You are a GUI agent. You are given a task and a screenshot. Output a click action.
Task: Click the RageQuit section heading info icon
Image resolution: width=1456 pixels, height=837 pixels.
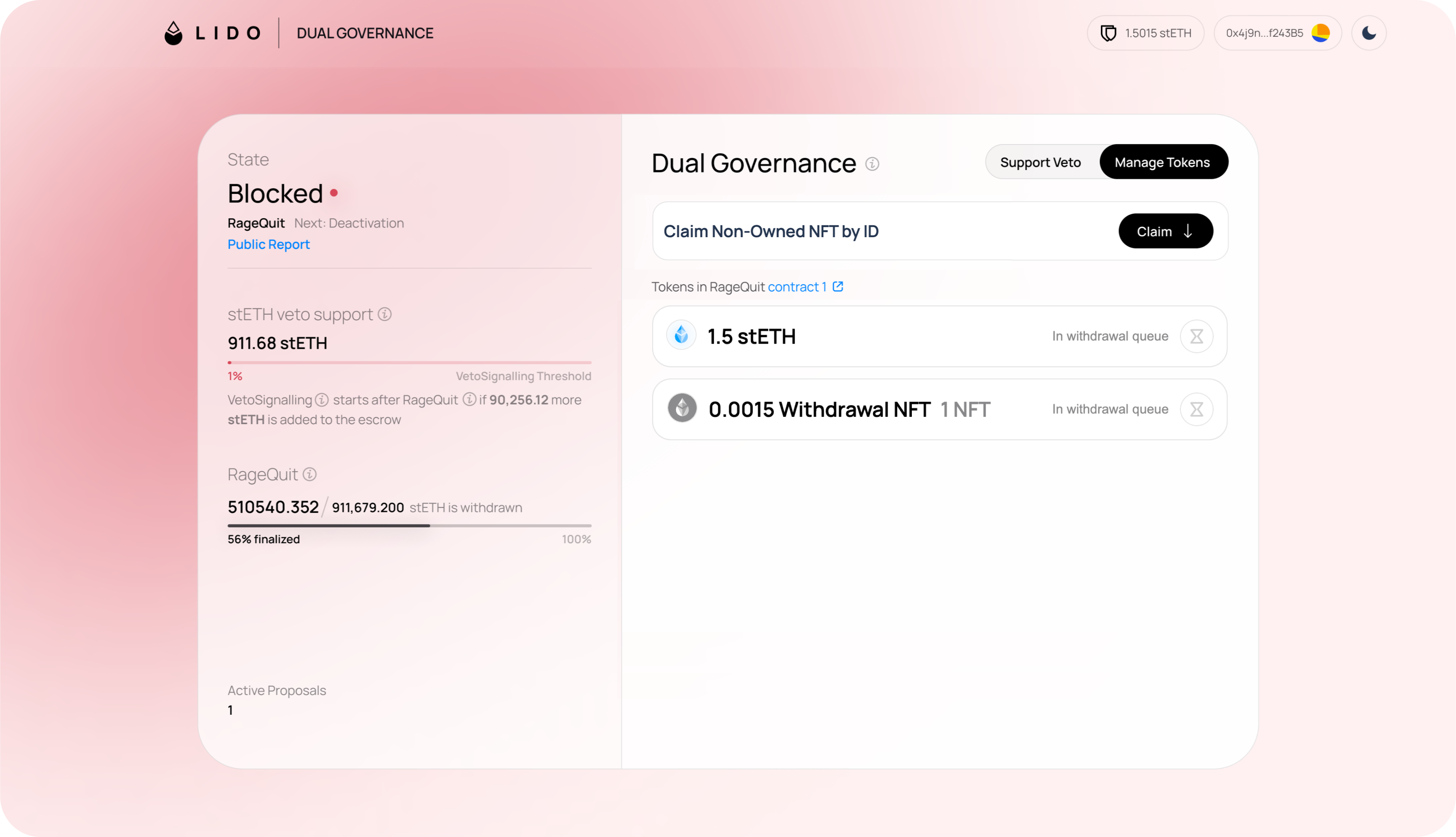[310, 474]
